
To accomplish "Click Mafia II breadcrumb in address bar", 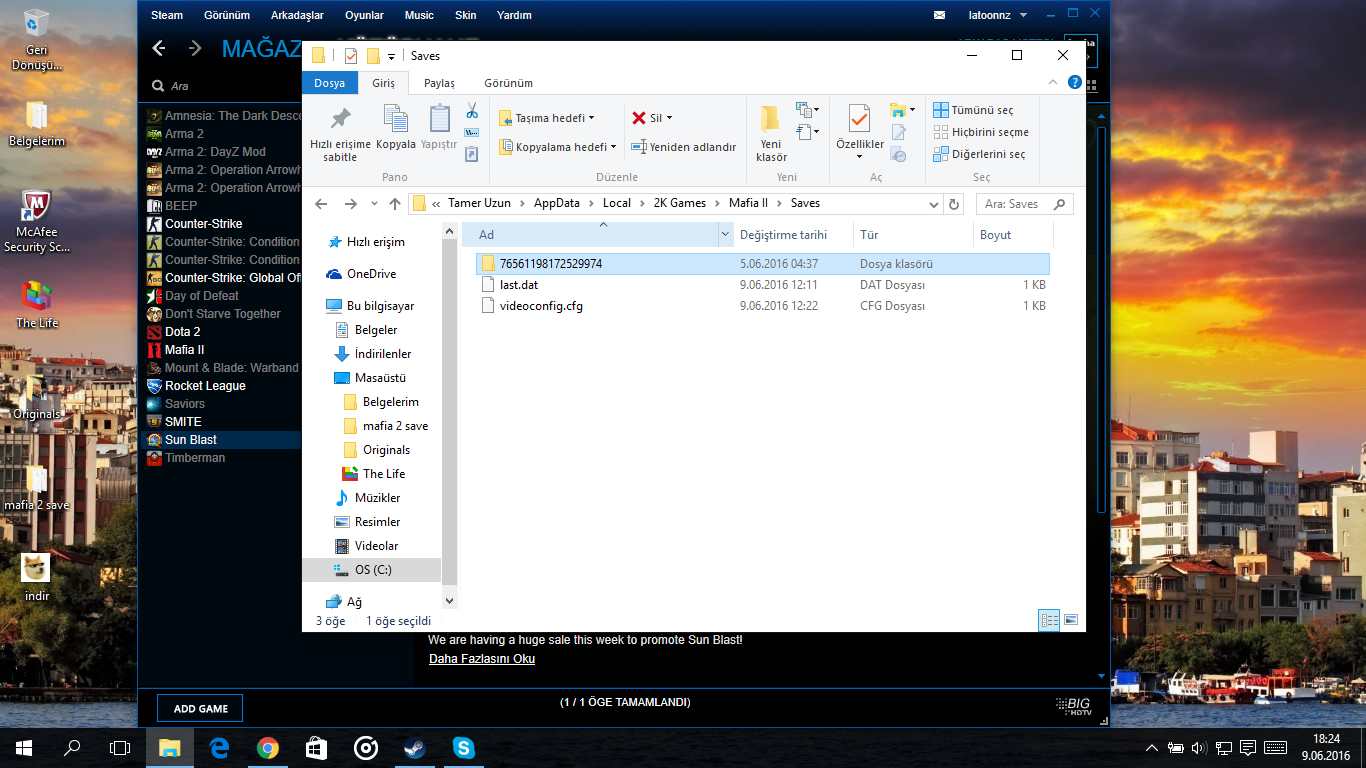I will click(749, 203).
